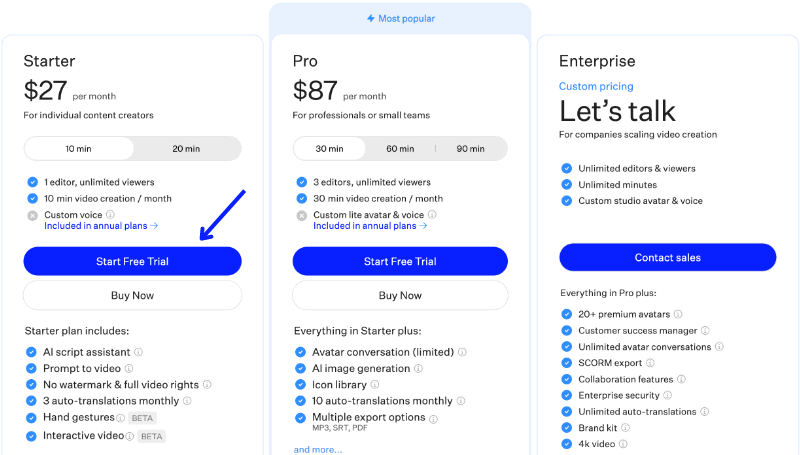Open Starter 'Included in annual plans' link

click(101, 226)
